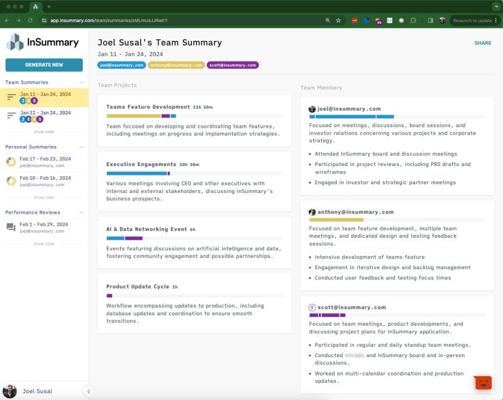Viewport: 503px width, 400px height.
Task: Go back with the browser back arrow
Action: click(6, 20)
